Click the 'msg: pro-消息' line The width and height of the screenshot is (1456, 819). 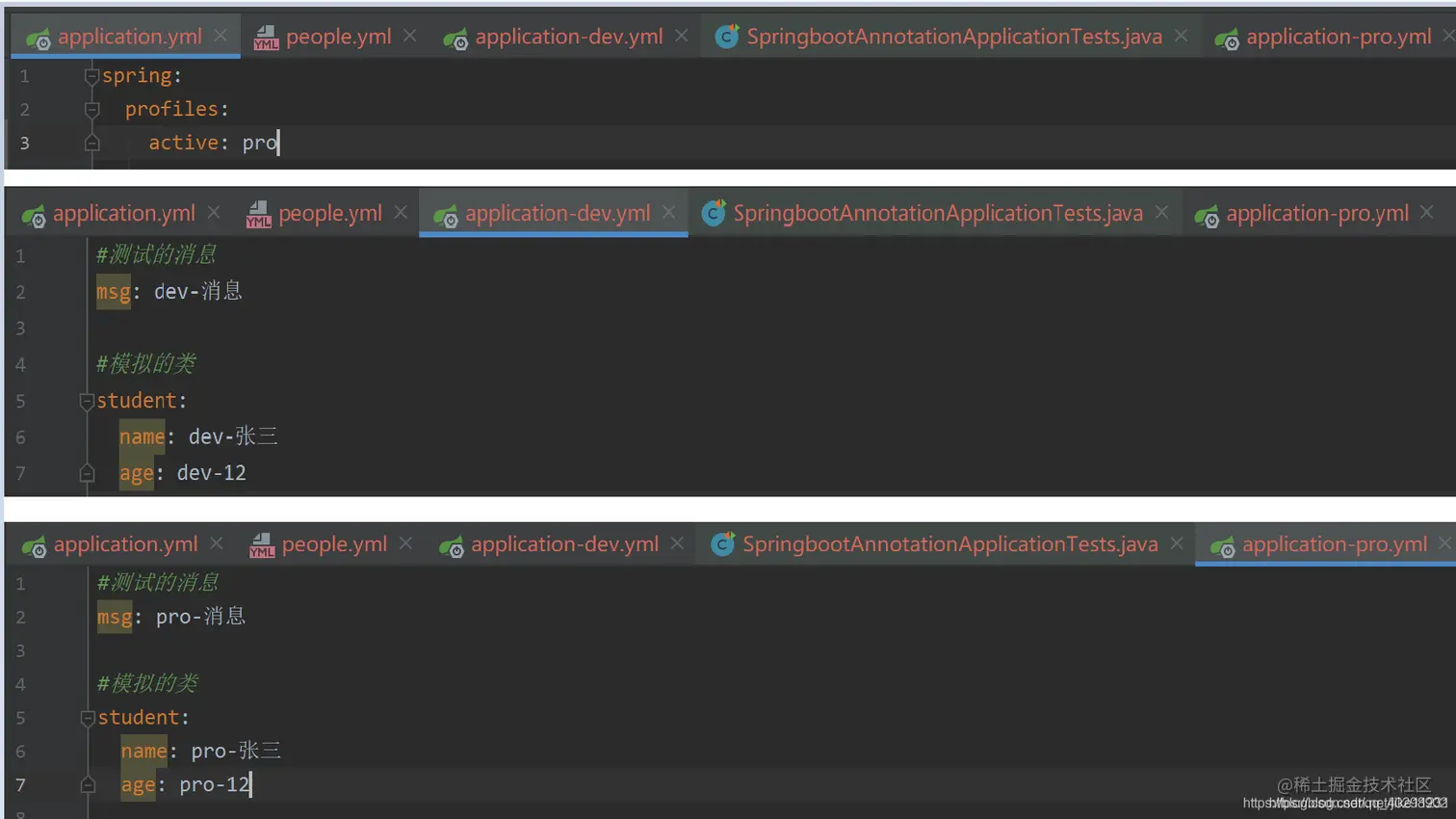pos(171,617)
